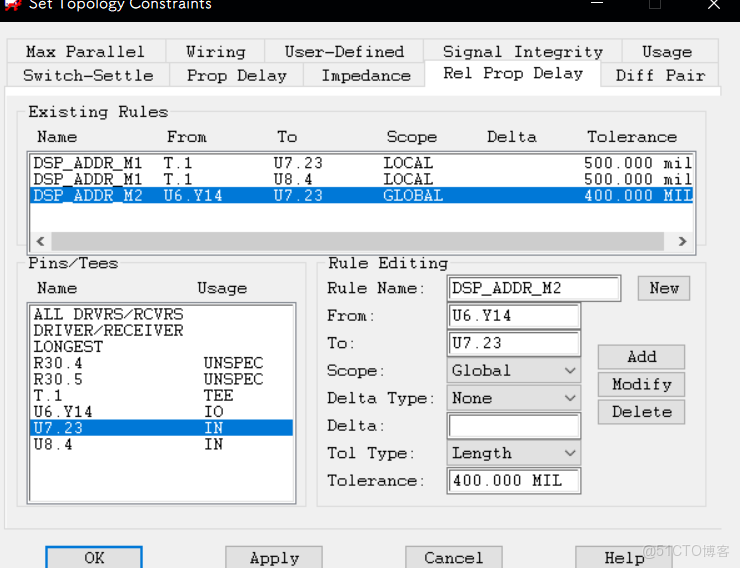The height and width of the screenshot is (568, 740).
Task: Open the Impedance tab
Action: point(366,75)
